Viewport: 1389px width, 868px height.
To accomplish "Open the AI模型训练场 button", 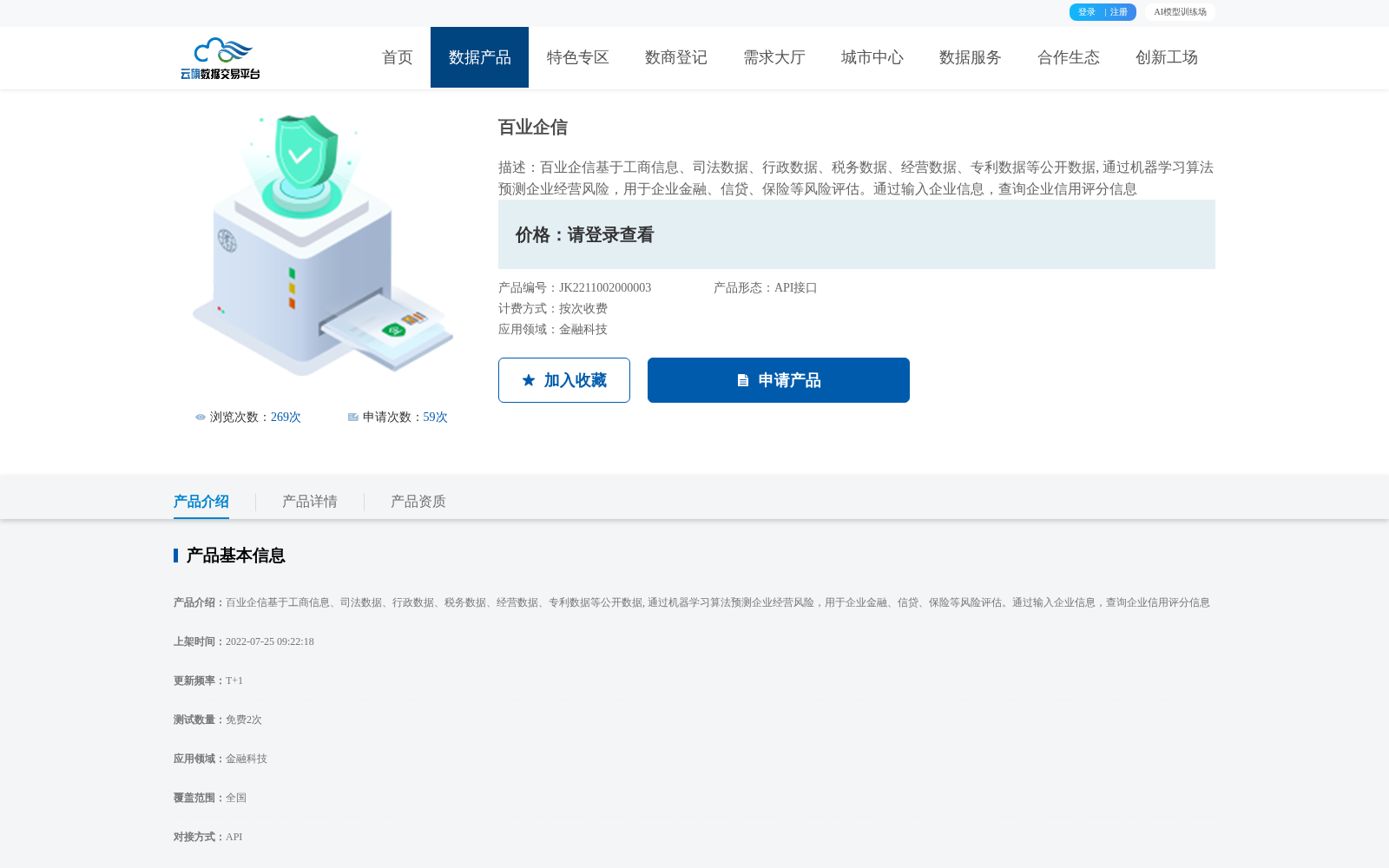I will [x=1180, y=12].
